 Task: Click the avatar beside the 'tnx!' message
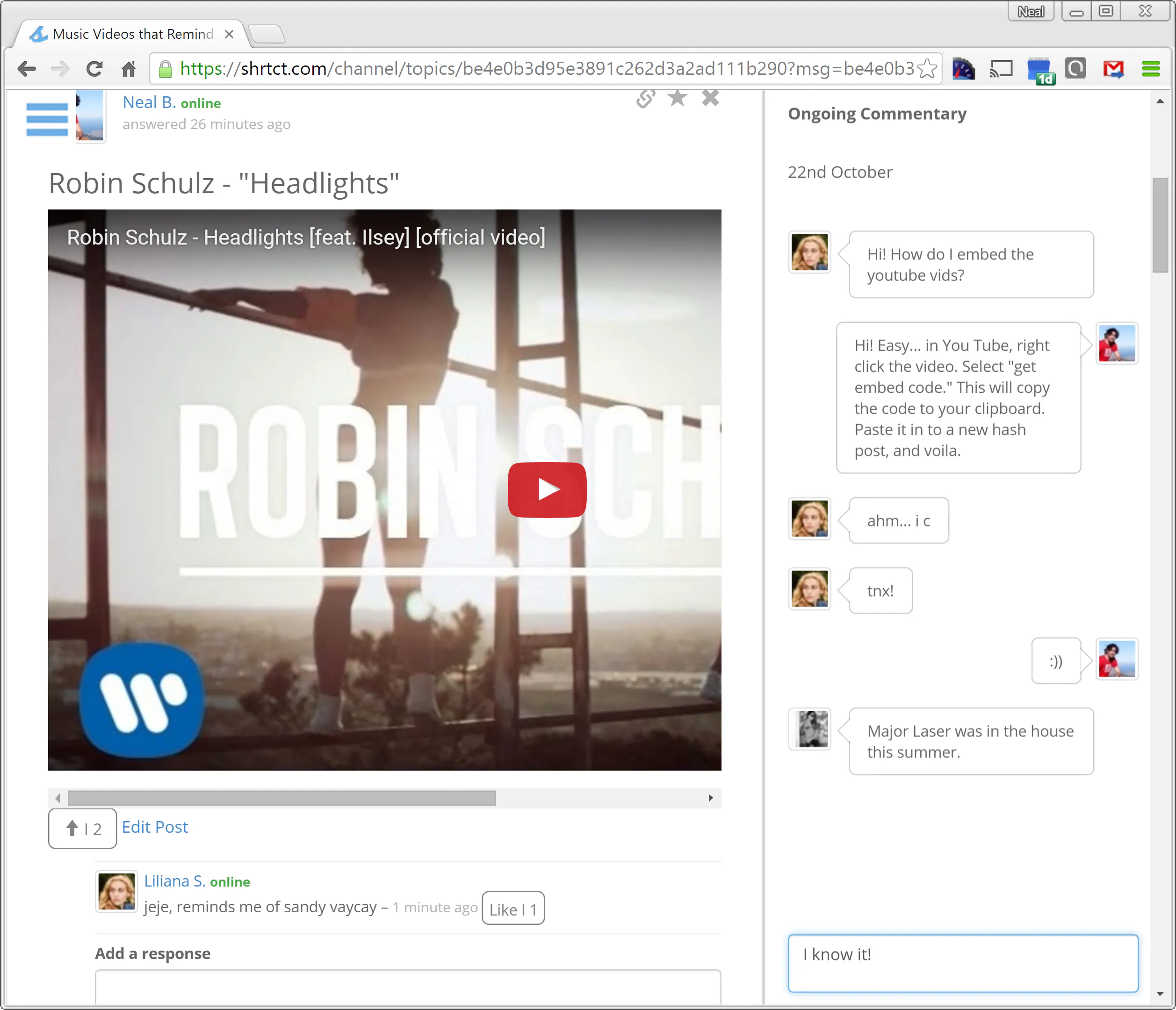click(809, 589)
